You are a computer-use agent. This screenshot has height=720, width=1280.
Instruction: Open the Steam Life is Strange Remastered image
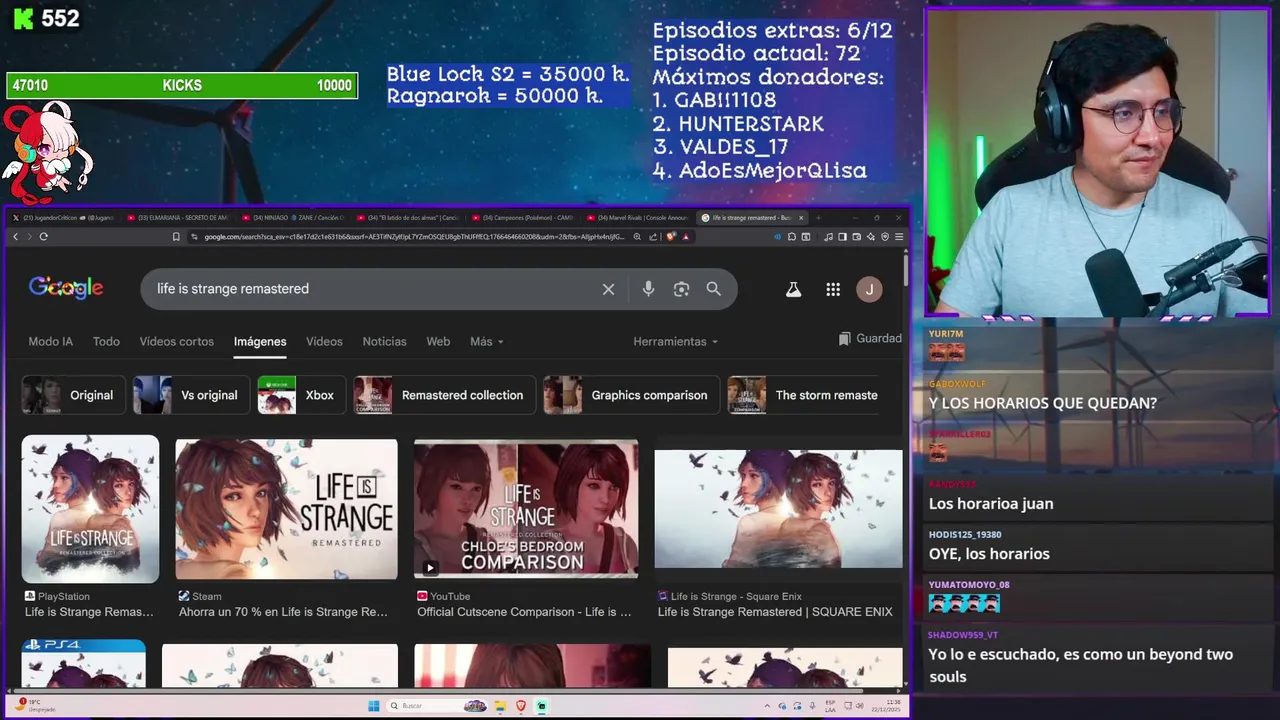pos(286,509)
